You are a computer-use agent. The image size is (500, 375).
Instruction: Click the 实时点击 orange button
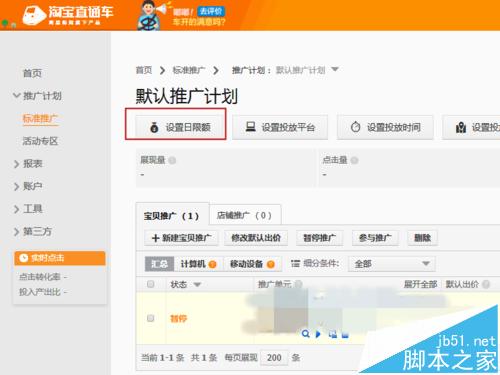[x=60, y=258]
